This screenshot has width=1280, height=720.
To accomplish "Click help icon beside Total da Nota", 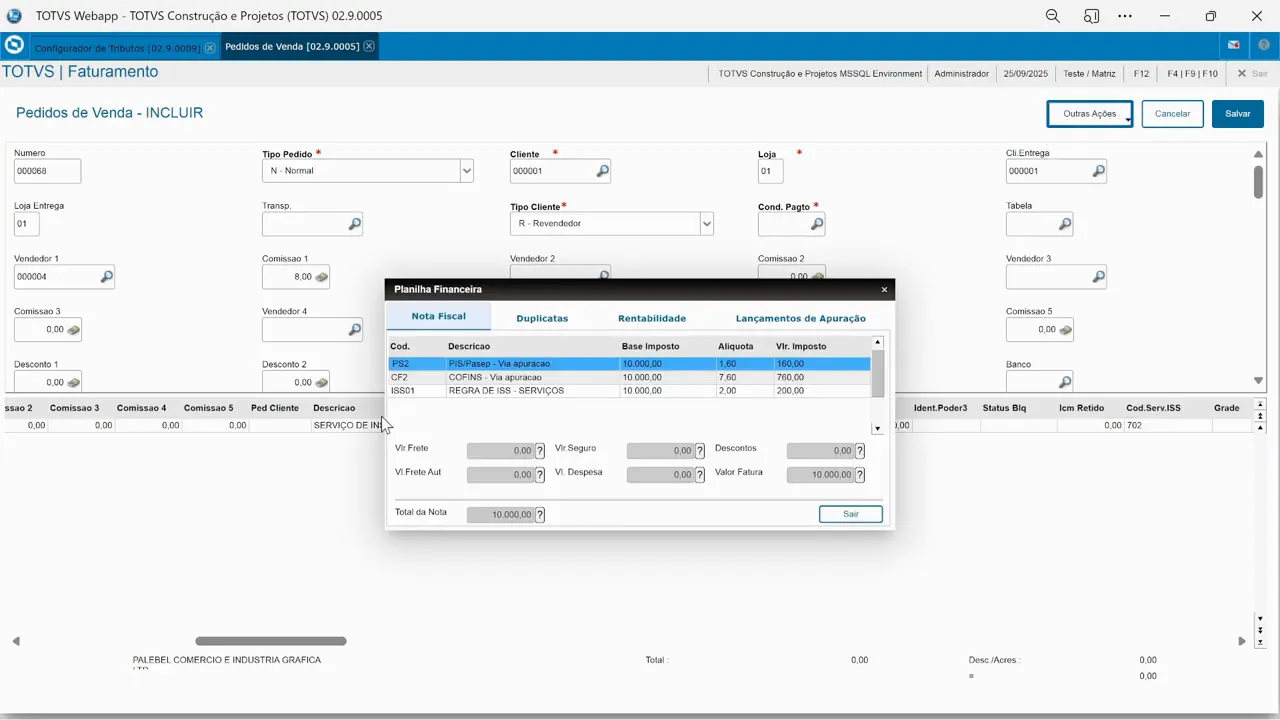I will pos(540,515).
